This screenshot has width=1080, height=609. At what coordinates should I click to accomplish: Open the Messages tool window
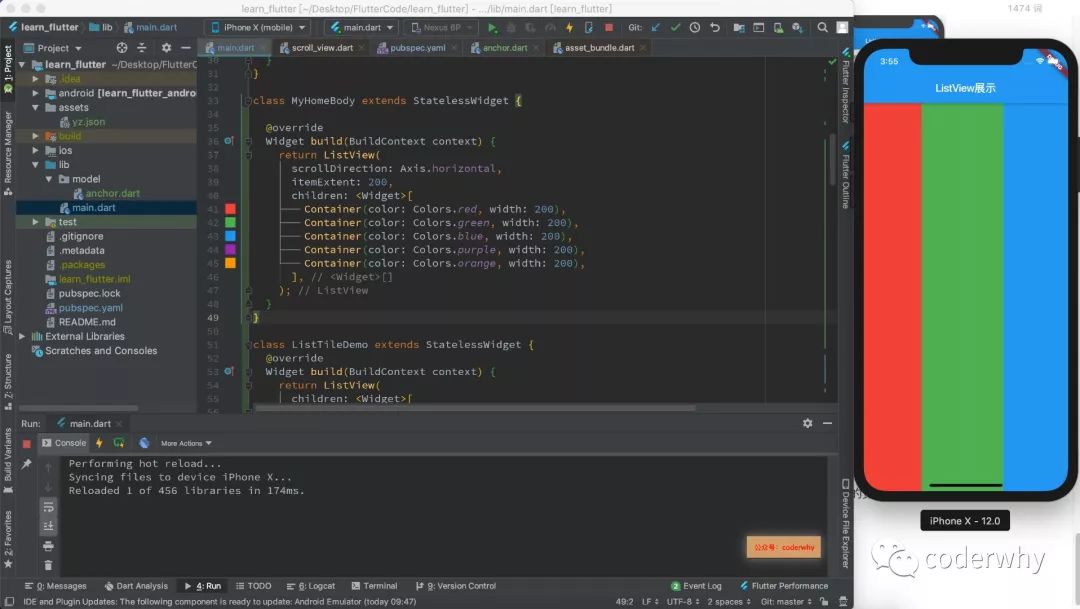click(x=56, y=586)
